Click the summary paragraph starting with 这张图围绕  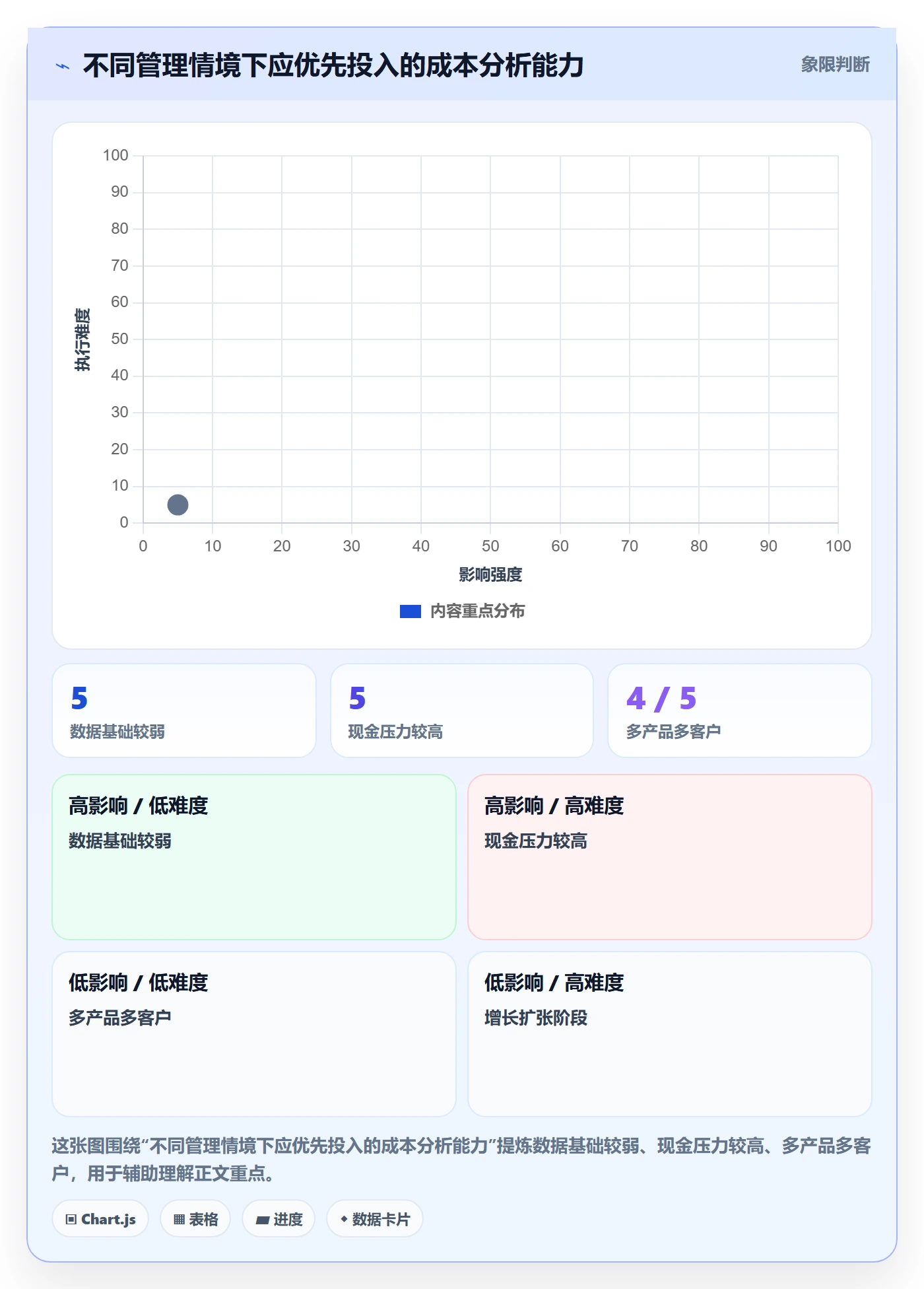click(461, 1160)
